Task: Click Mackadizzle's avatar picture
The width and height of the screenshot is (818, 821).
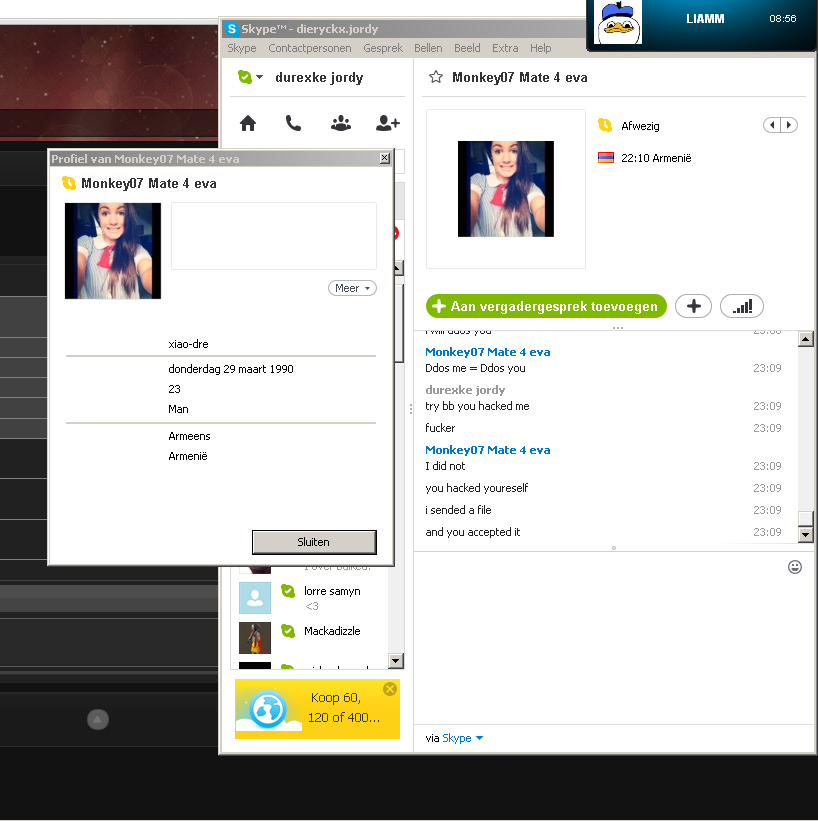Action: [255, 638]
